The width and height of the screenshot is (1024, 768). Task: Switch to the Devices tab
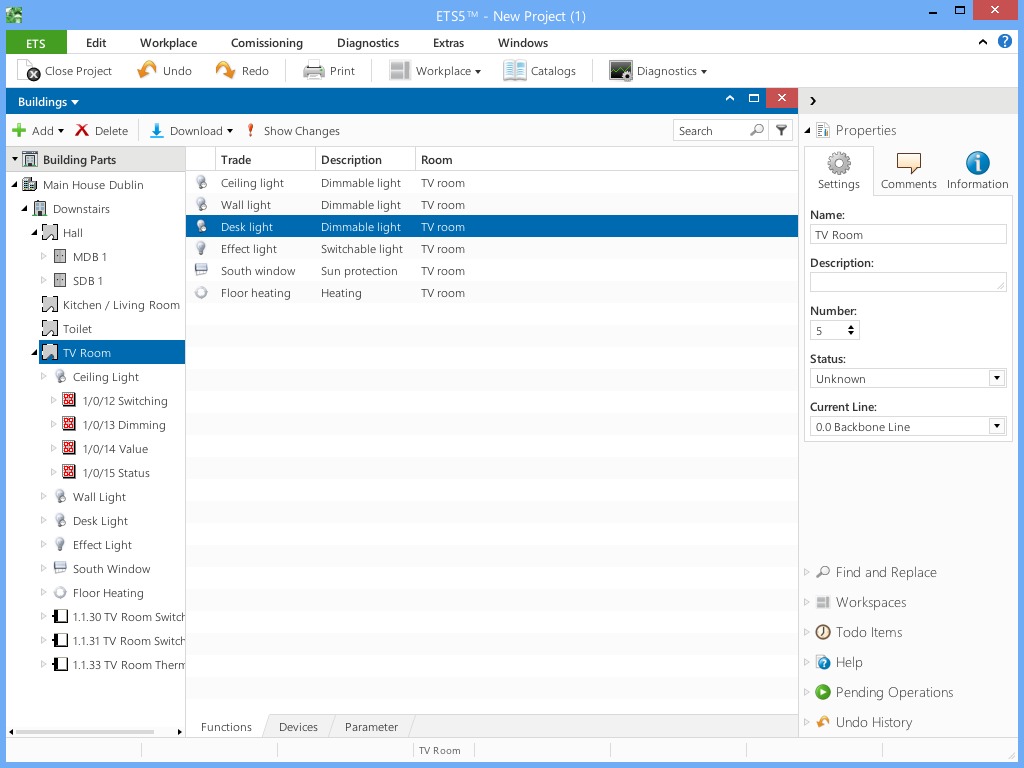[298, 727]
